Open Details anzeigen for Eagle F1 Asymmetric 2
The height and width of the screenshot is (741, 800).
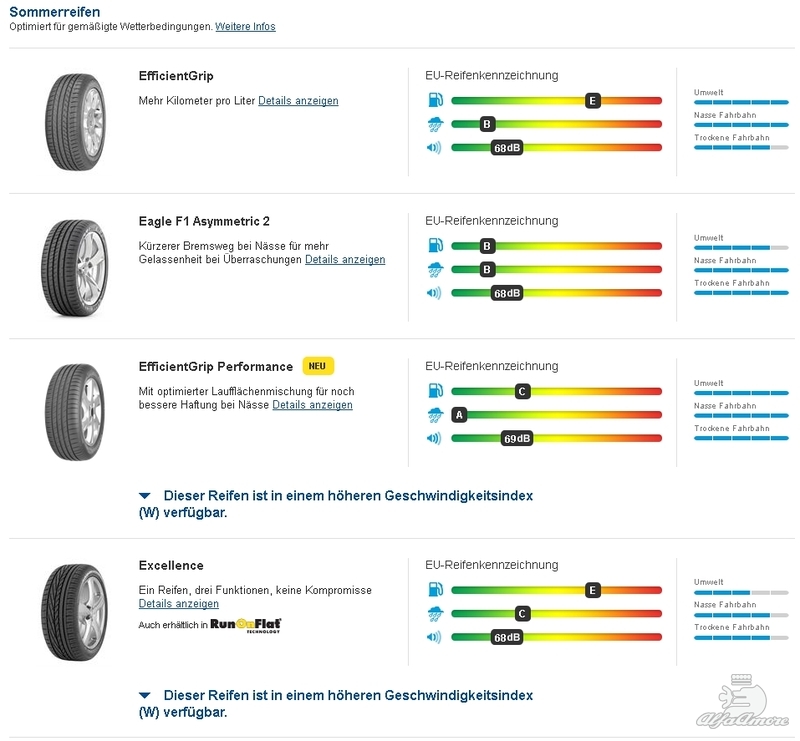[345, 259]
